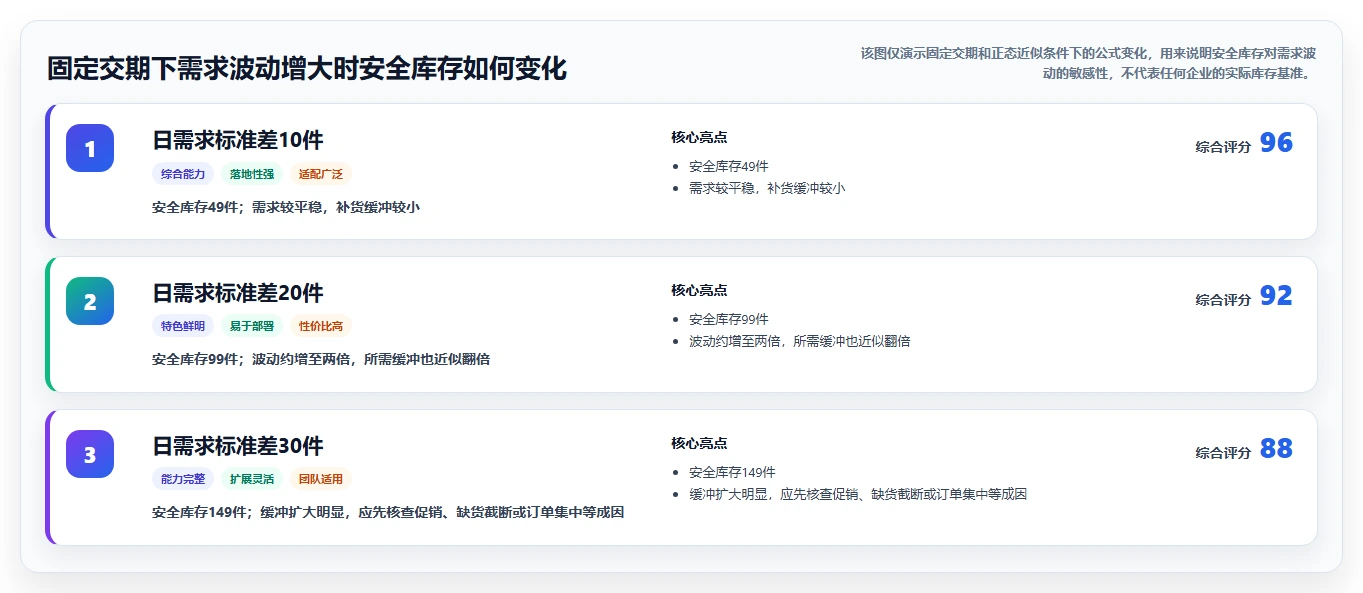The image size is (1363, 593).
Task: Click the score 88
Action: [1276, 449]
